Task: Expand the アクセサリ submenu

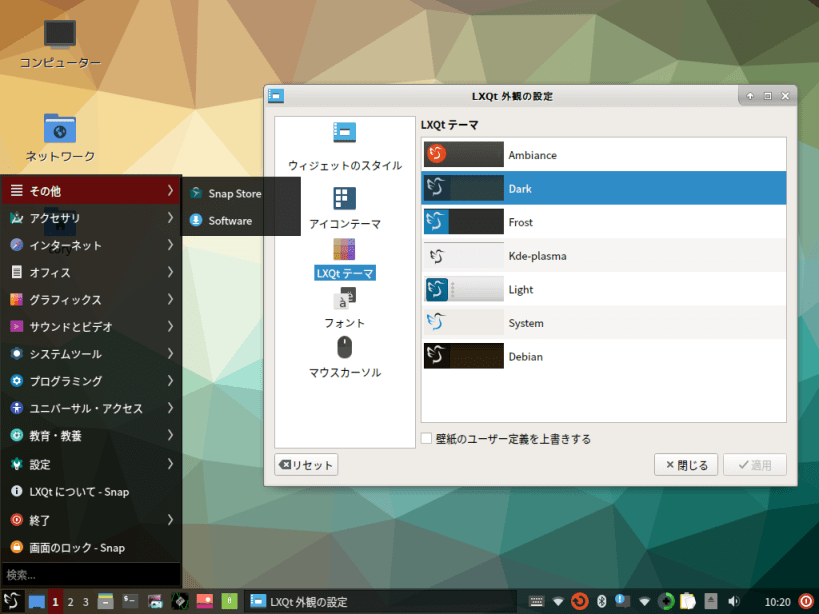Action: click(x=91, y=218)
